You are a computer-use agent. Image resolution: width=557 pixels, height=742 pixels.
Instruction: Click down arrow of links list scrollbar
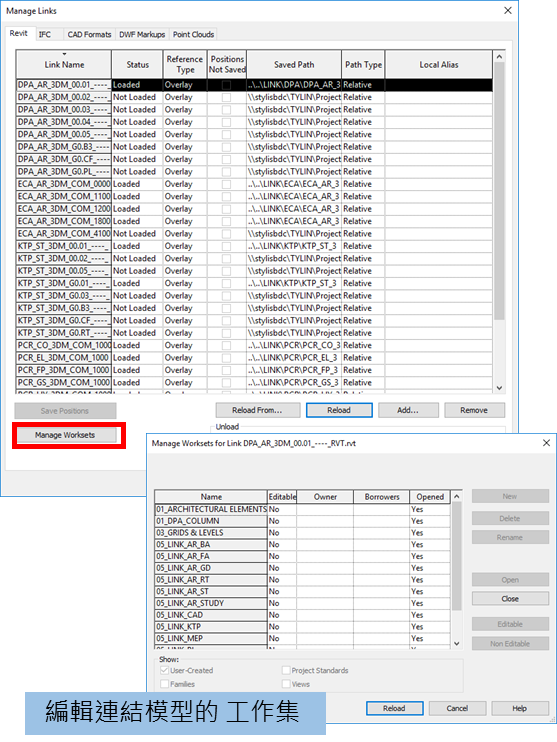(499, 388)
